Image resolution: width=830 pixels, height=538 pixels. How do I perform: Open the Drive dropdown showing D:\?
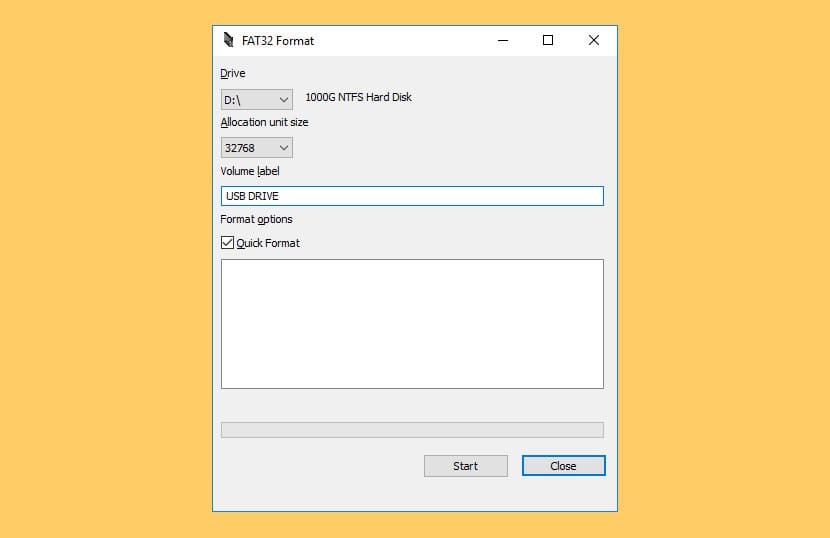pyautogui.click(x=257, y=100)
